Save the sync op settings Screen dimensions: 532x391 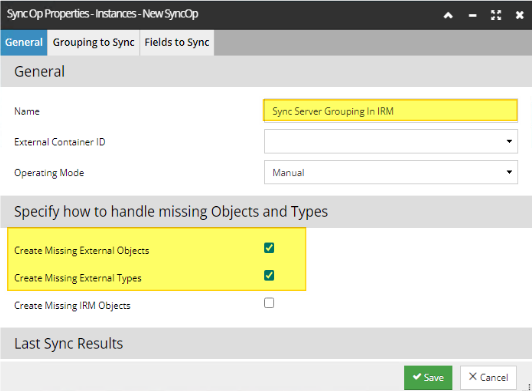(428, 377)
